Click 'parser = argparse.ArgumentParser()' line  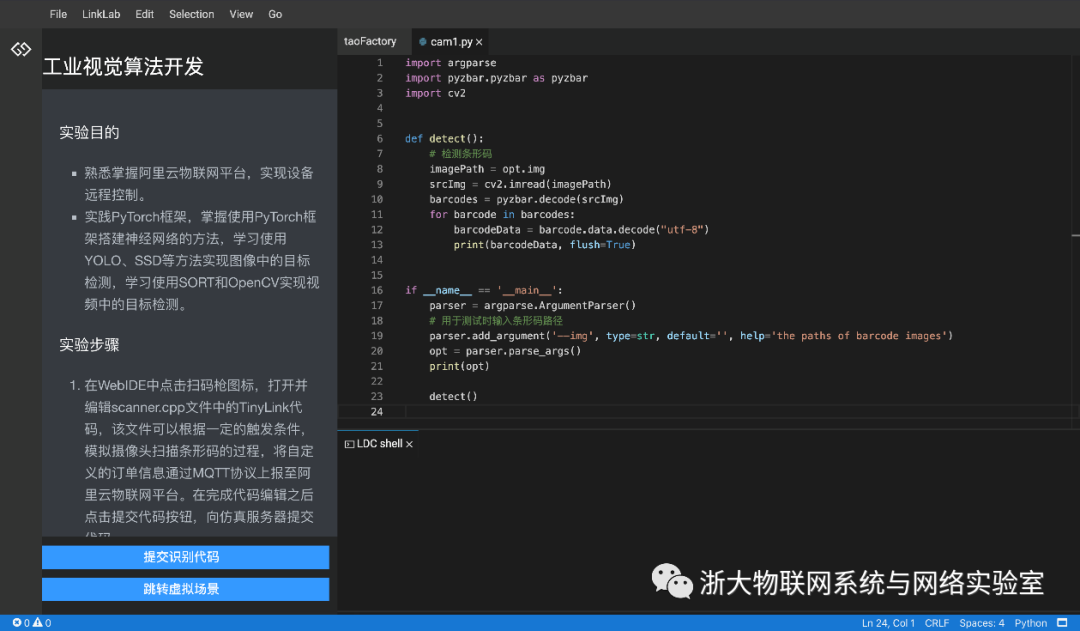[x=532, y=305]
